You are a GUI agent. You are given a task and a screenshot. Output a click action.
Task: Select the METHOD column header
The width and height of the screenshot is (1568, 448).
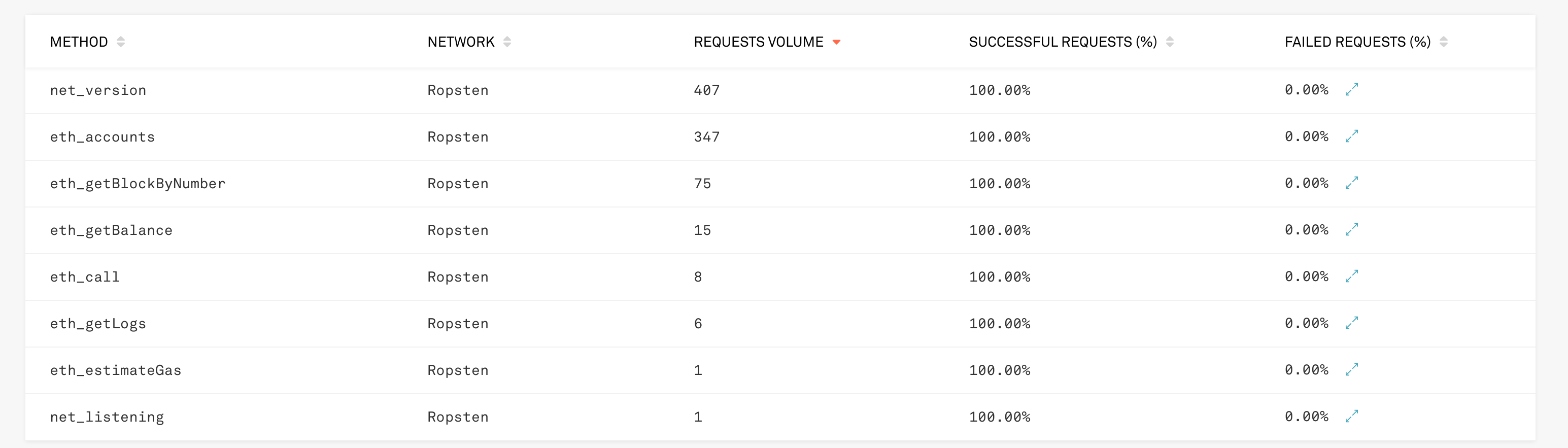point(79,42)
